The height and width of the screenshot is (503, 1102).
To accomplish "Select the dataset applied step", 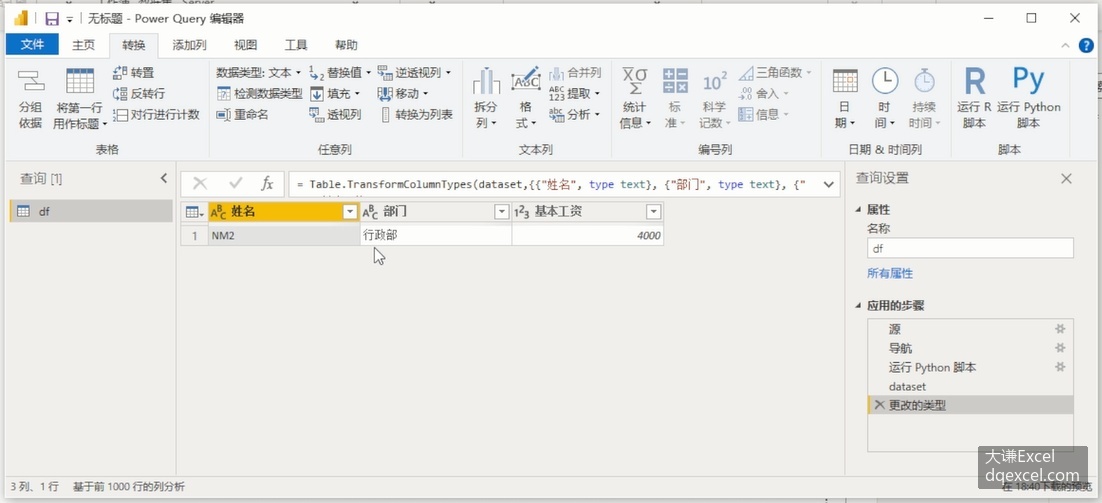I will click(x=971, y=386).
